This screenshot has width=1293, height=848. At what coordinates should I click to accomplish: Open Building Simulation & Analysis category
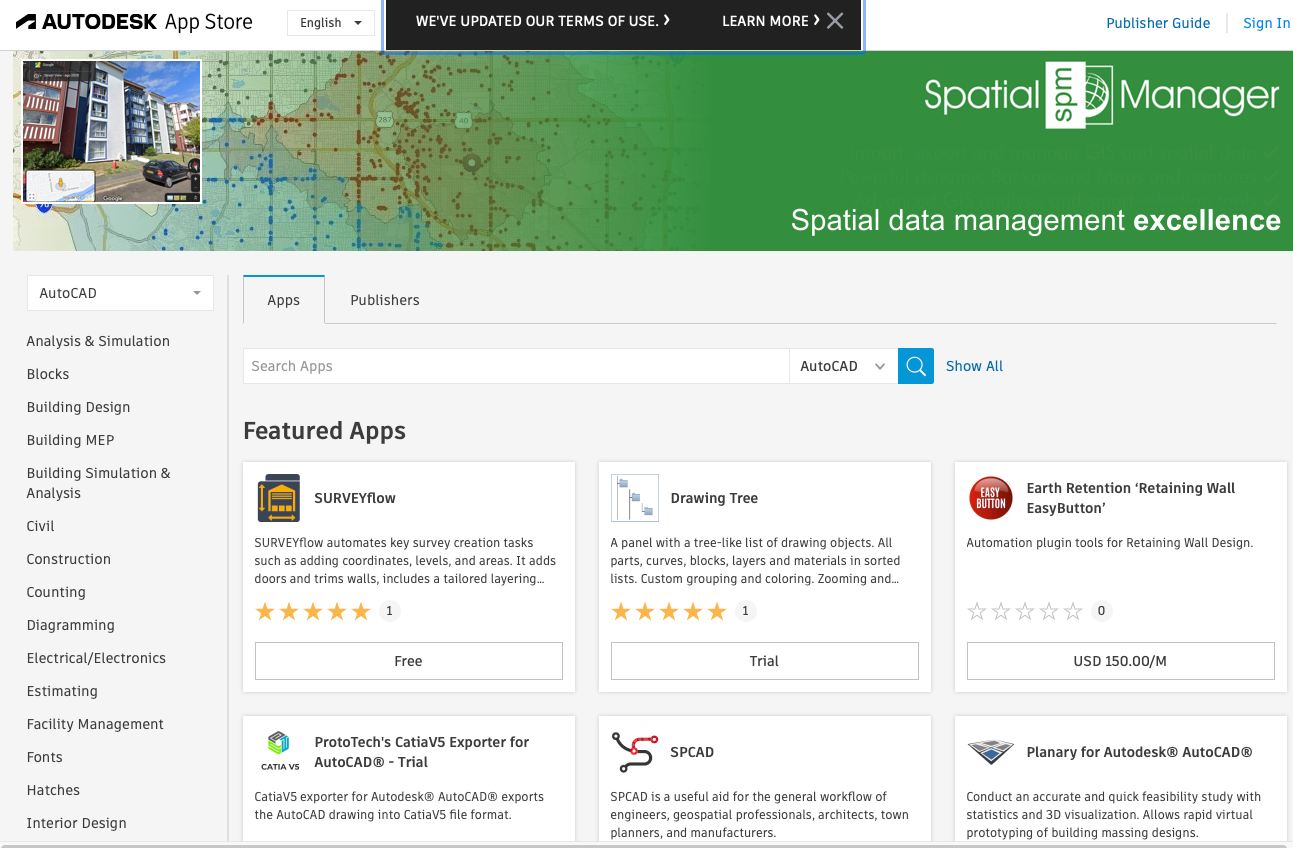99,483
